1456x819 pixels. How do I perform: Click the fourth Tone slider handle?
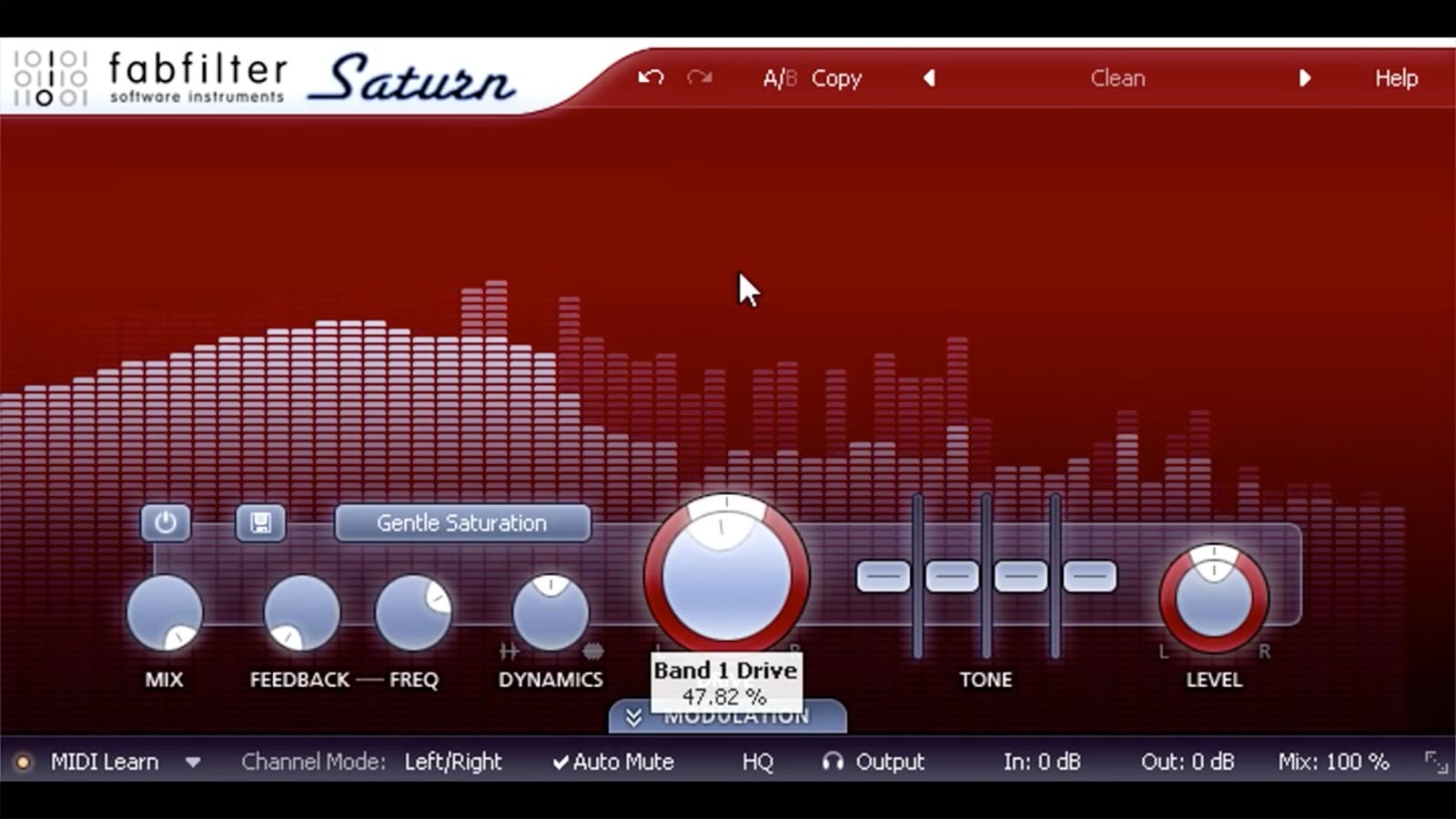click(x=1090, y=576)
